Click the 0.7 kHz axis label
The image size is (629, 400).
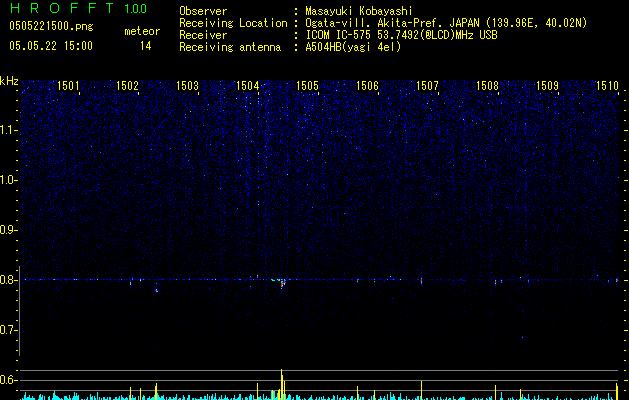click(8, 330)
